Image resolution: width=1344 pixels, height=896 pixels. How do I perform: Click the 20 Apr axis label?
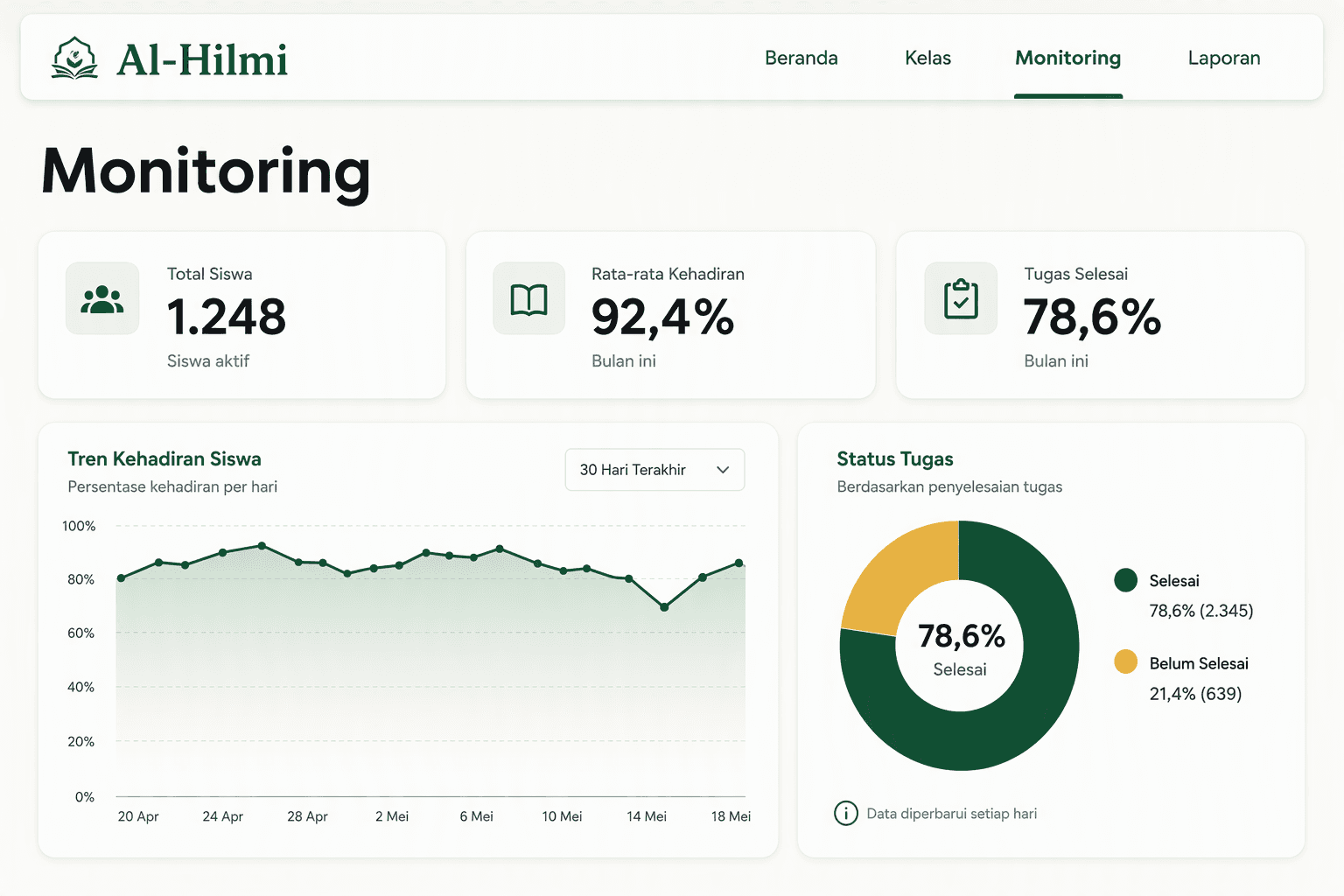(138, 816)
